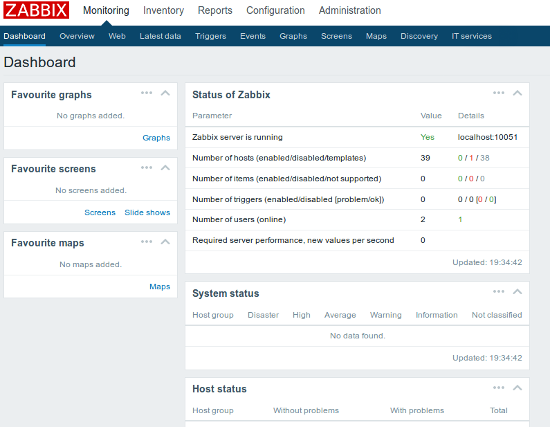
Task: Click the 'Without problems' column header
Action: coord(306,411)
